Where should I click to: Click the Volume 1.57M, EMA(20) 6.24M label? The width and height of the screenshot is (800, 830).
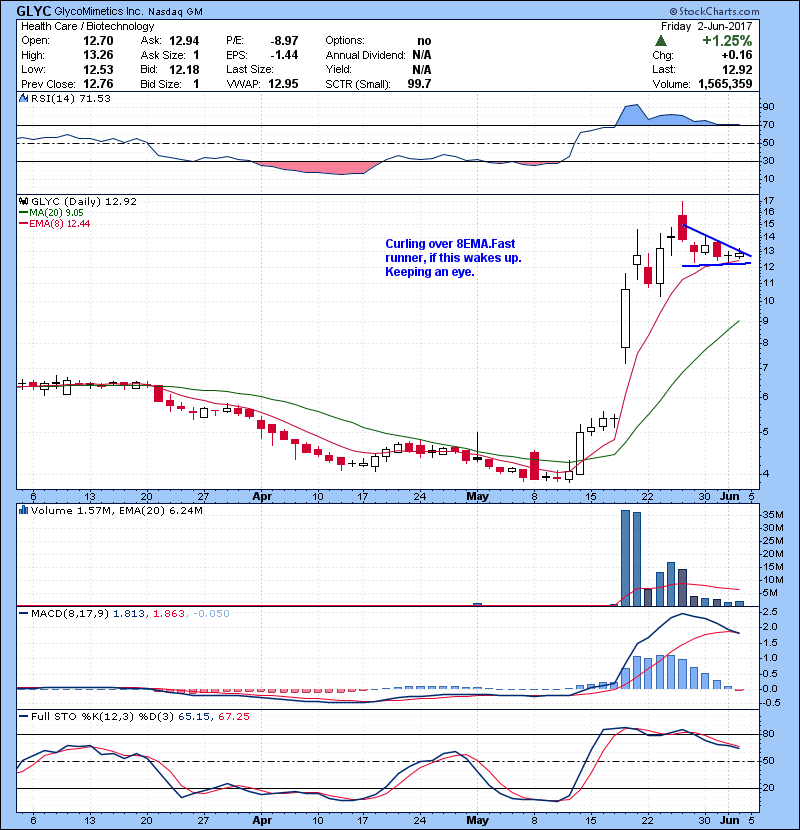click(116, 510)
